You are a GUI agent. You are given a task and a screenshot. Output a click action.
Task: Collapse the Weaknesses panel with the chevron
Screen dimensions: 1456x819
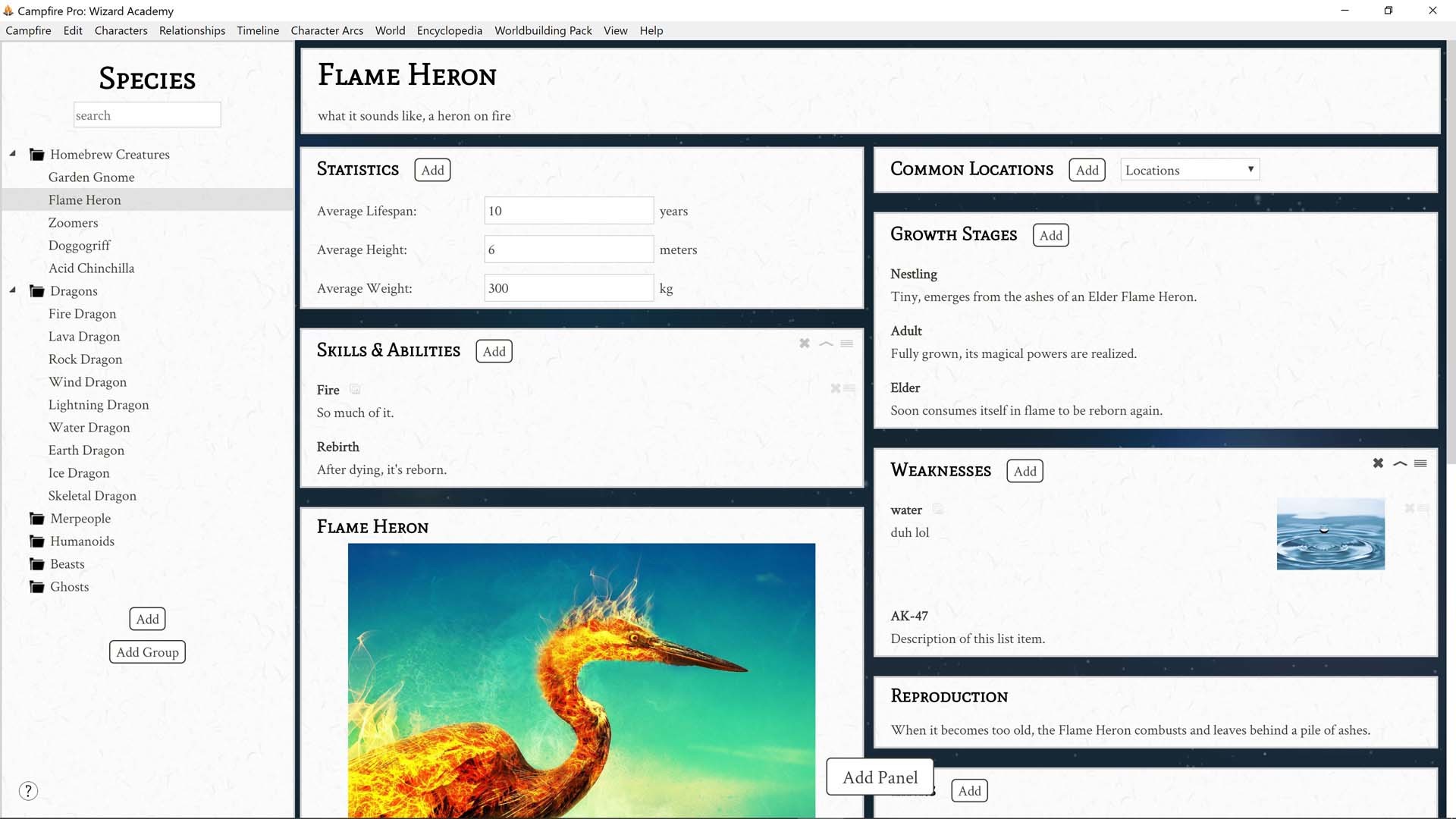click(1399, 463)
